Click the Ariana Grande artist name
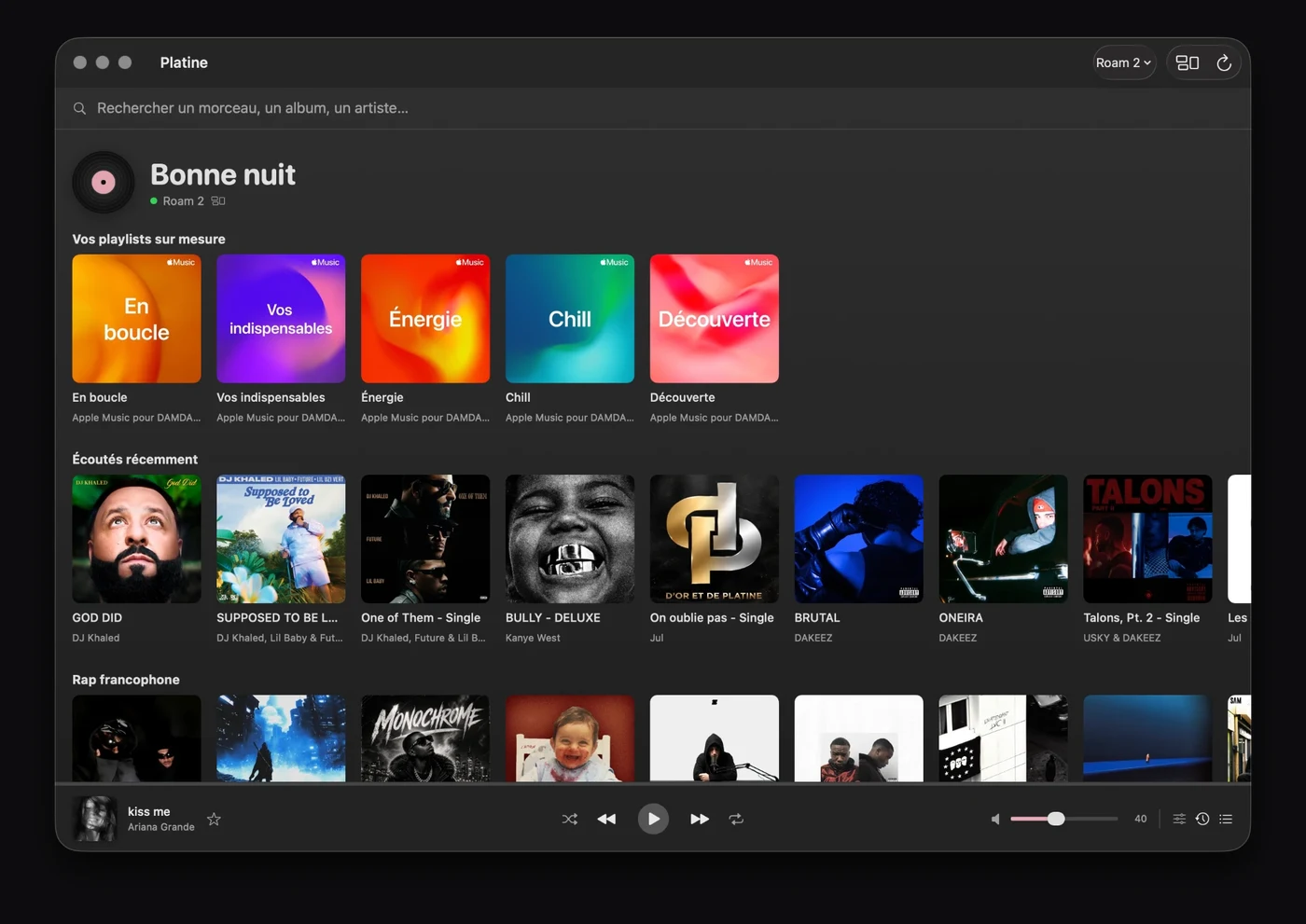 click(x=161, y=827)
